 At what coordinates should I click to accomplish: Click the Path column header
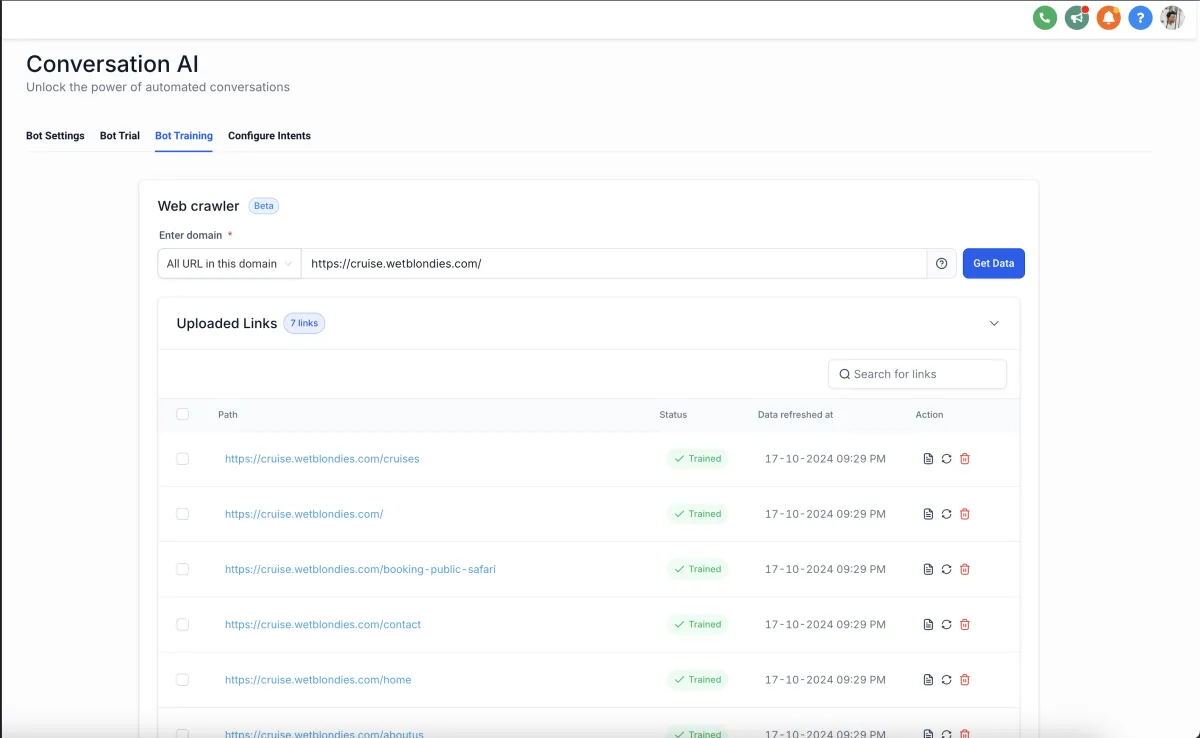point(228,414)
